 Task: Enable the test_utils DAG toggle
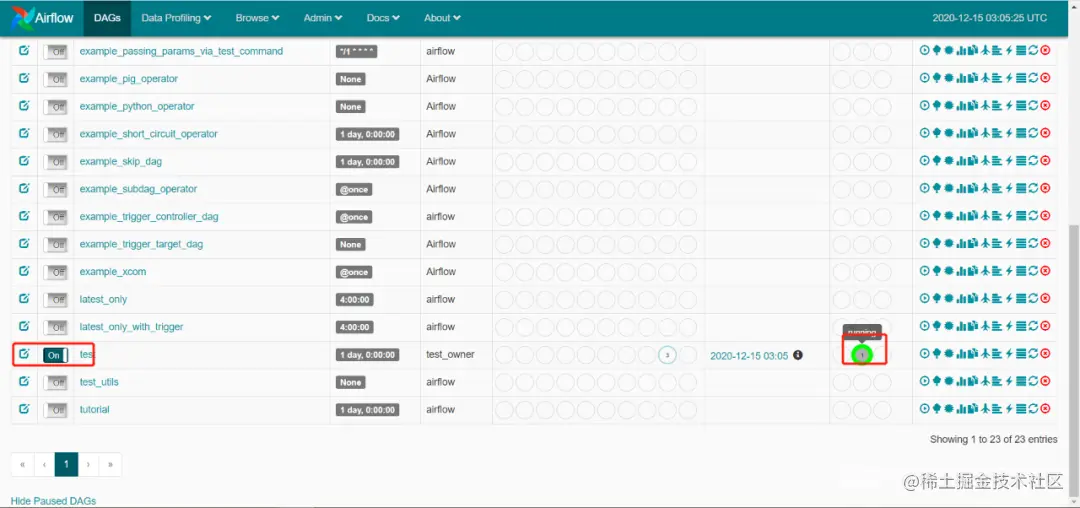[55, 383]
